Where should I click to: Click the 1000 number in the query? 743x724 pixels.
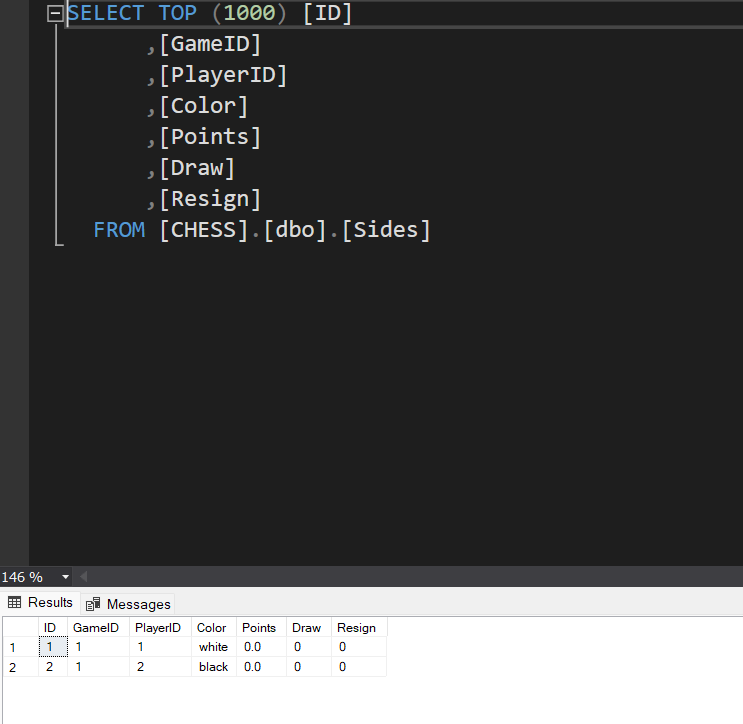[x=249, y=13]
